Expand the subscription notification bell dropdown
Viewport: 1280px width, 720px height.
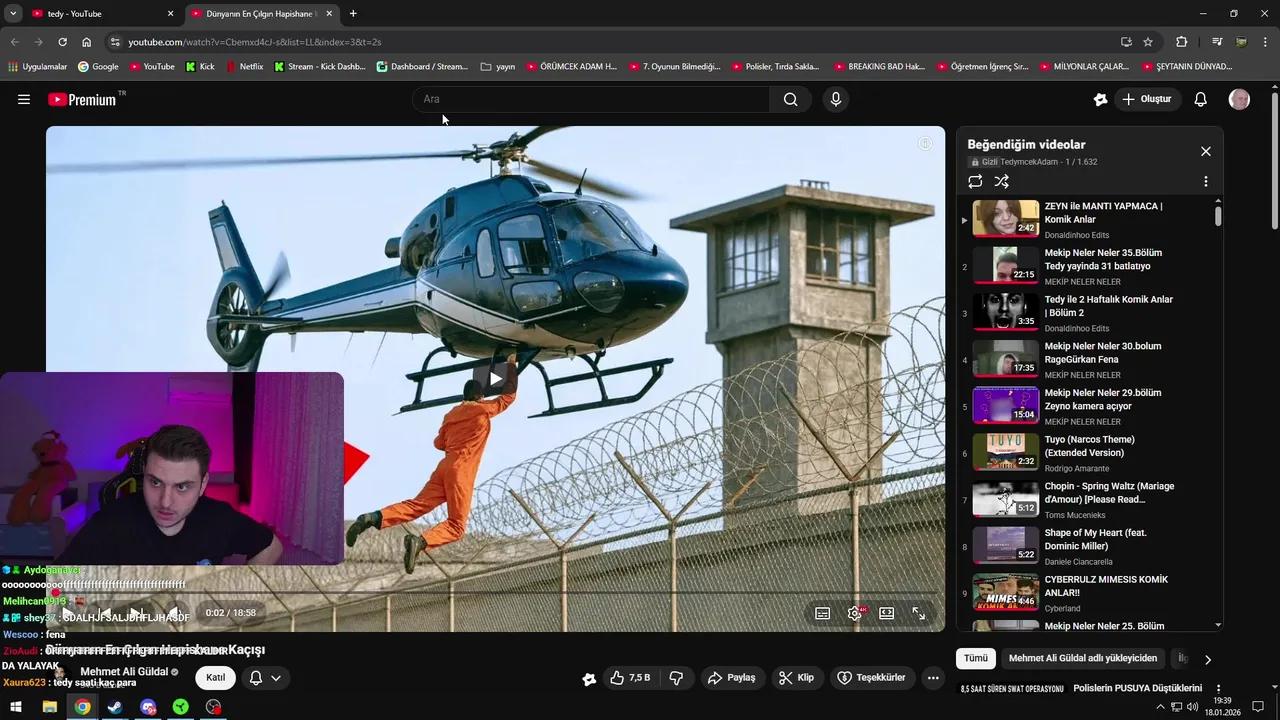point(264,677)
